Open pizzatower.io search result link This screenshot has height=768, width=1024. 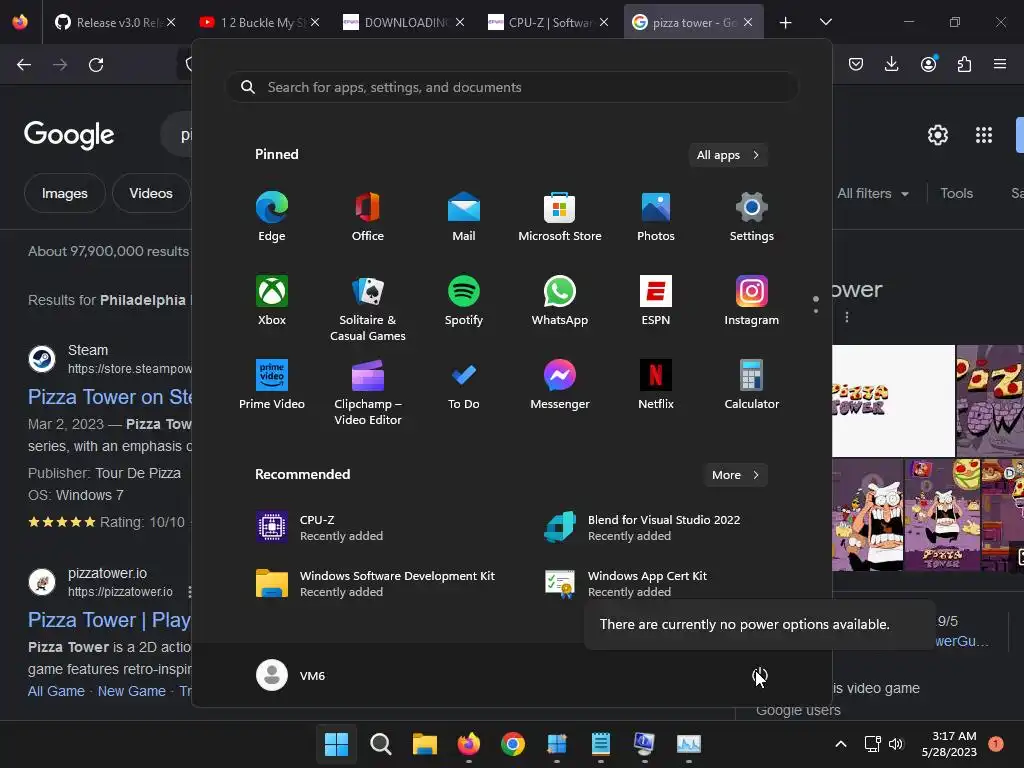pyautogui.click(x=109, y=620)
